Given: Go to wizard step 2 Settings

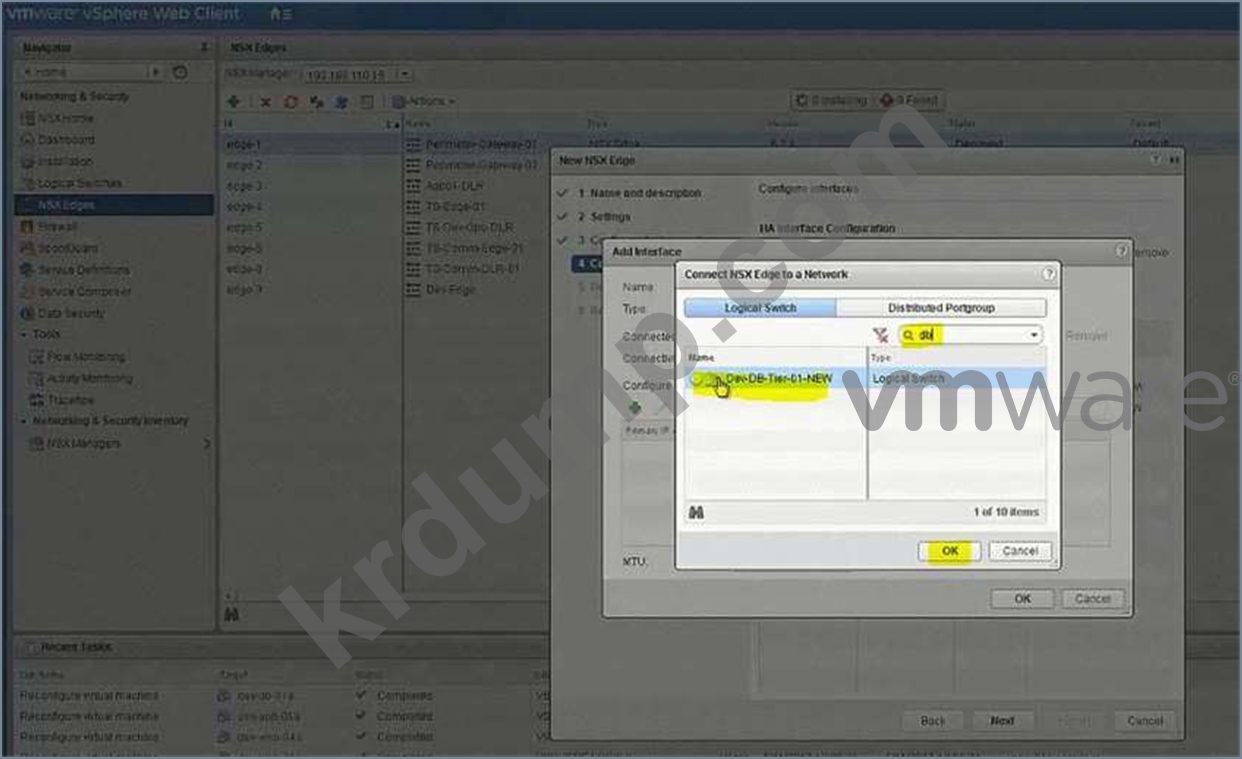Looking at the screenshot, I should coord(603,216).
